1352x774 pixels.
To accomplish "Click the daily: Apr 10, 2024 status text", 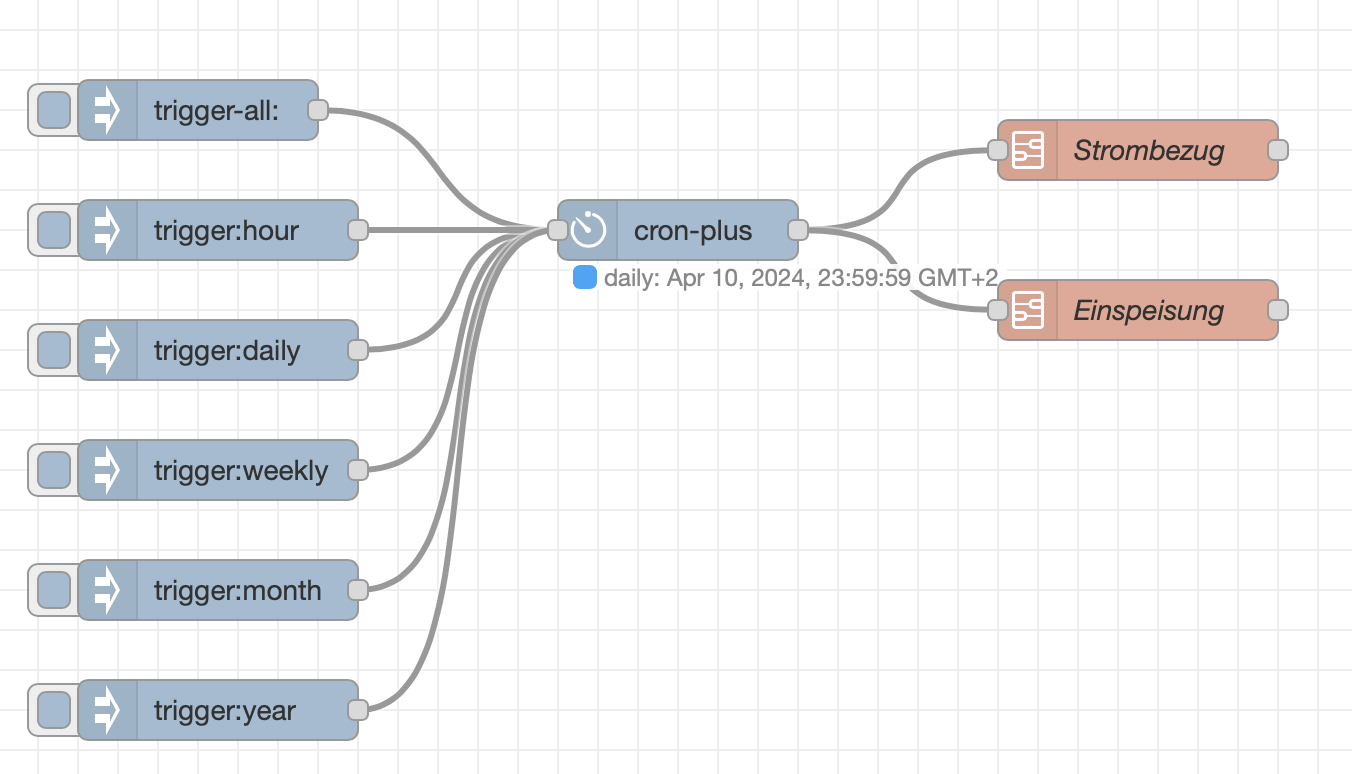I will [801, 278].
